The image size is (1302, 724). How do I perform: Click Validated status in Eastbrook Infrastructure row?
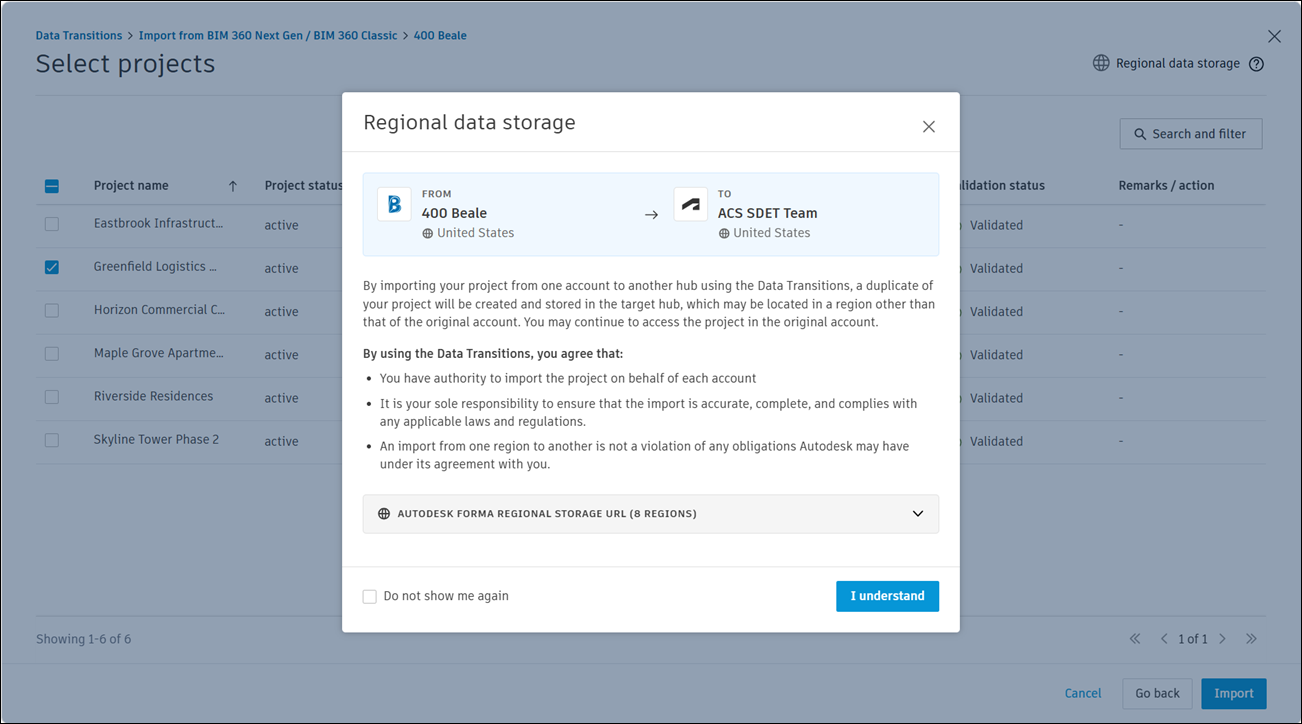996,225
